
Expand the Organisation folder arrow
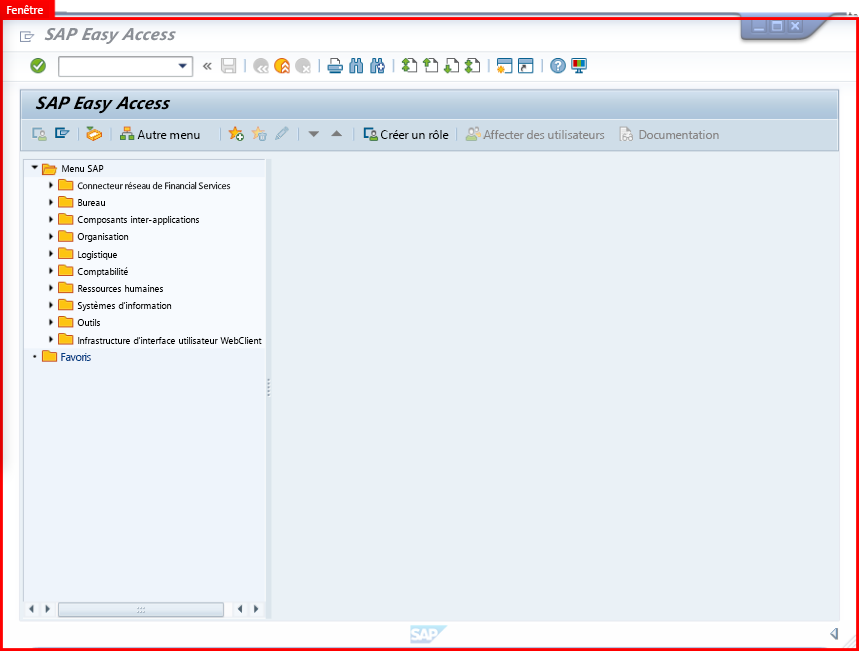coord(51,236)
